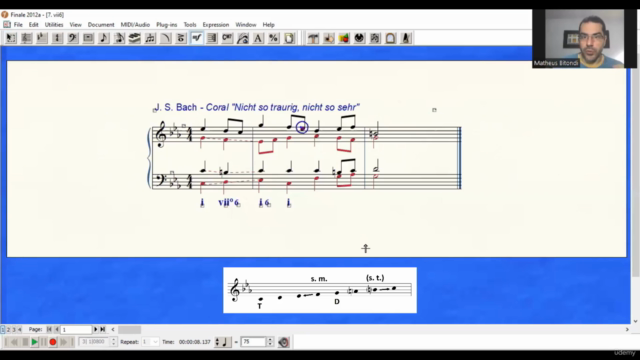This screenshot has height=360, width=640.
Task: Click the Stop playback button
Action: [x=25, y=342]
